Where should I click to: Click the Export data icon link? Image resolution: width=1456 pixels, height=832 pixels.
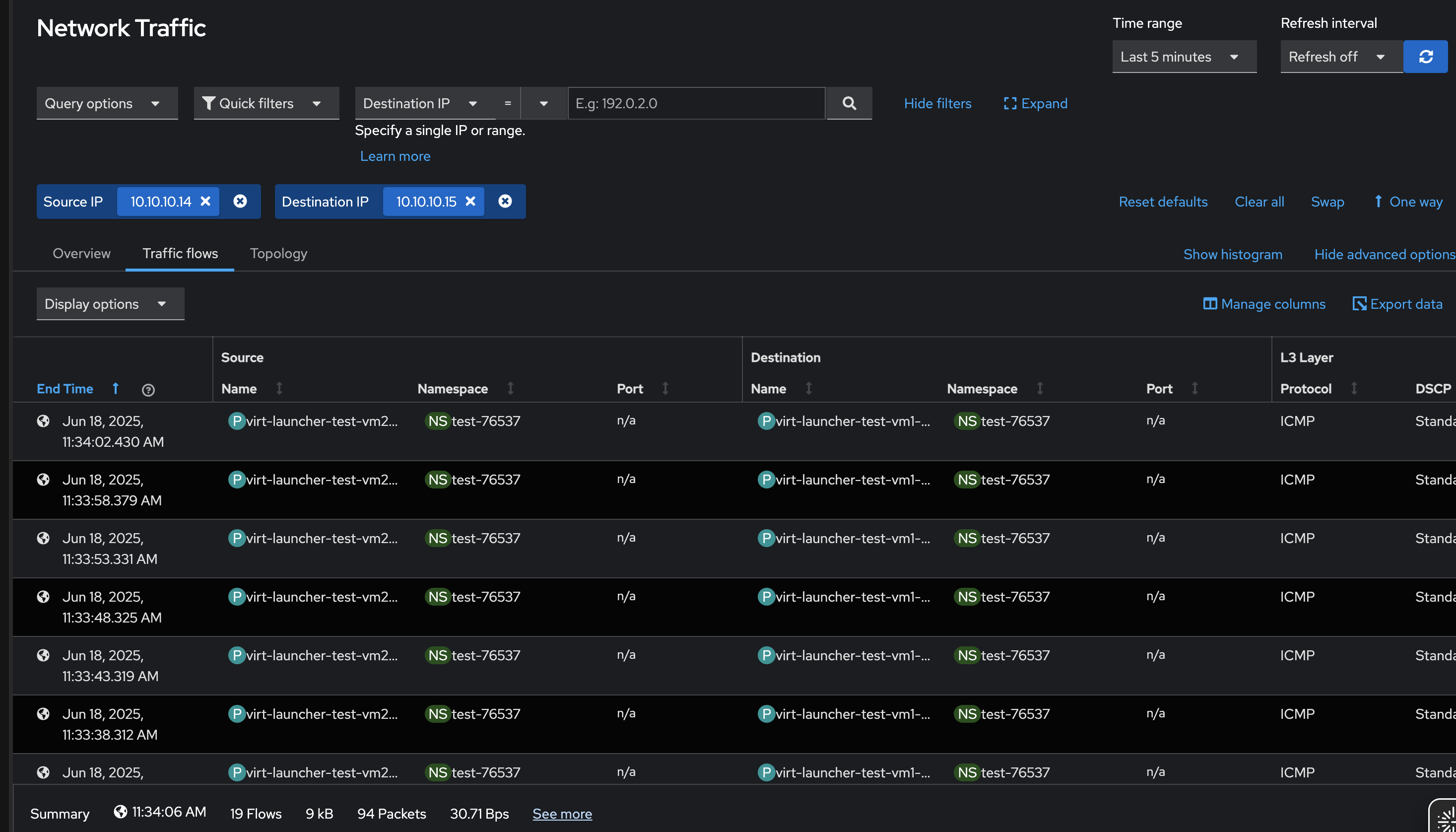pos(1397,304)
